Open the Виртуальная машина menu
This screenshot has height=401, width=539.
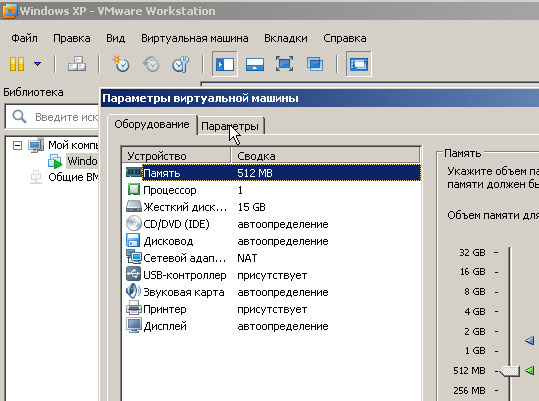(x=195, y=38)
